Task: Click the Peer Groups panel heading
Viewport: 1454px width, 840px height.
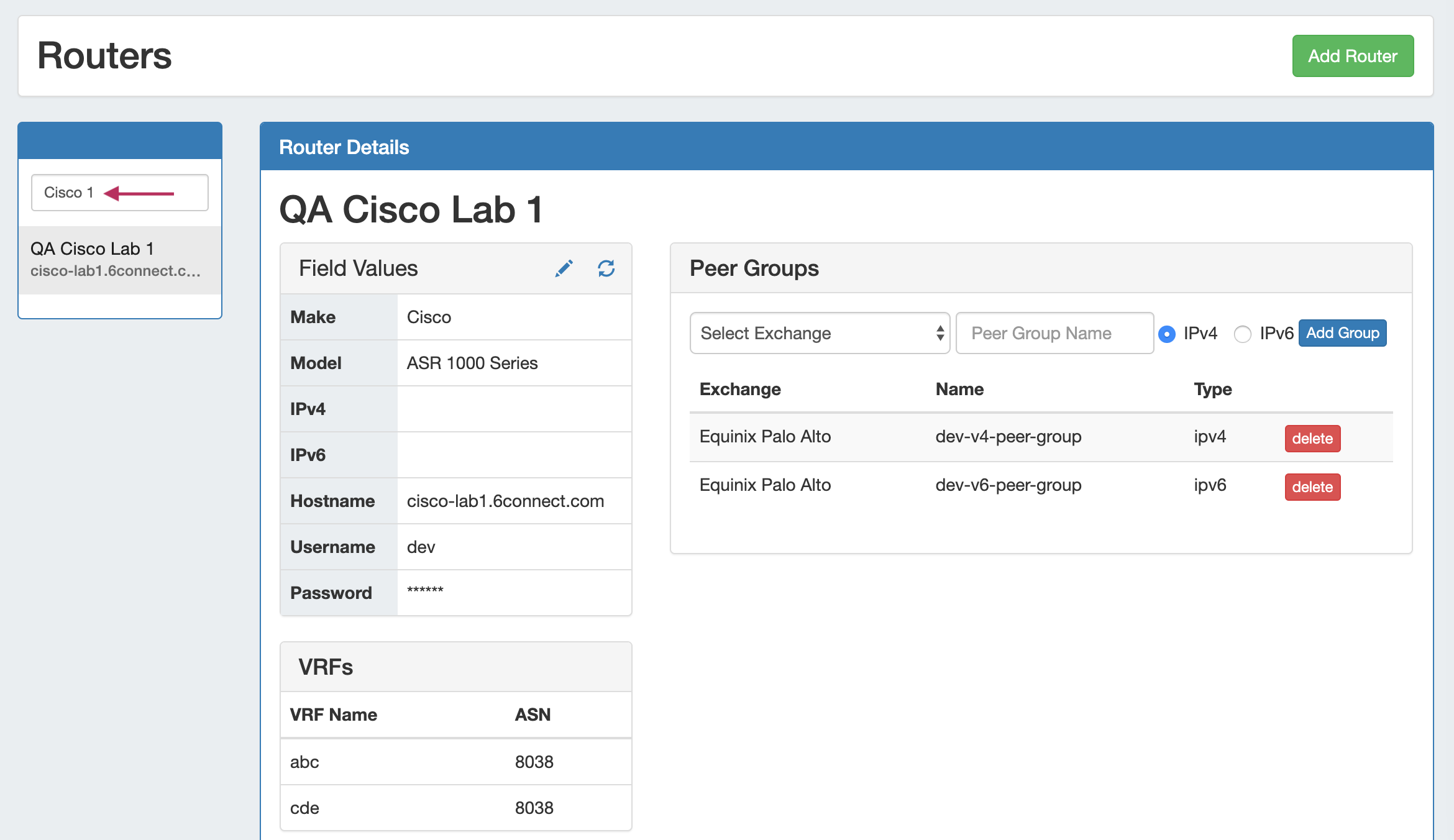Action: click(754, 268)
